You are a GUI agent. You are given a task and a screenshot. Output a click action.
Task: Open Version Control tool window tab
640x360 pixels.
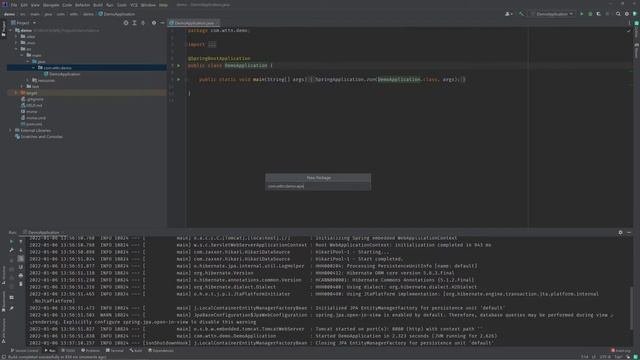24,351
